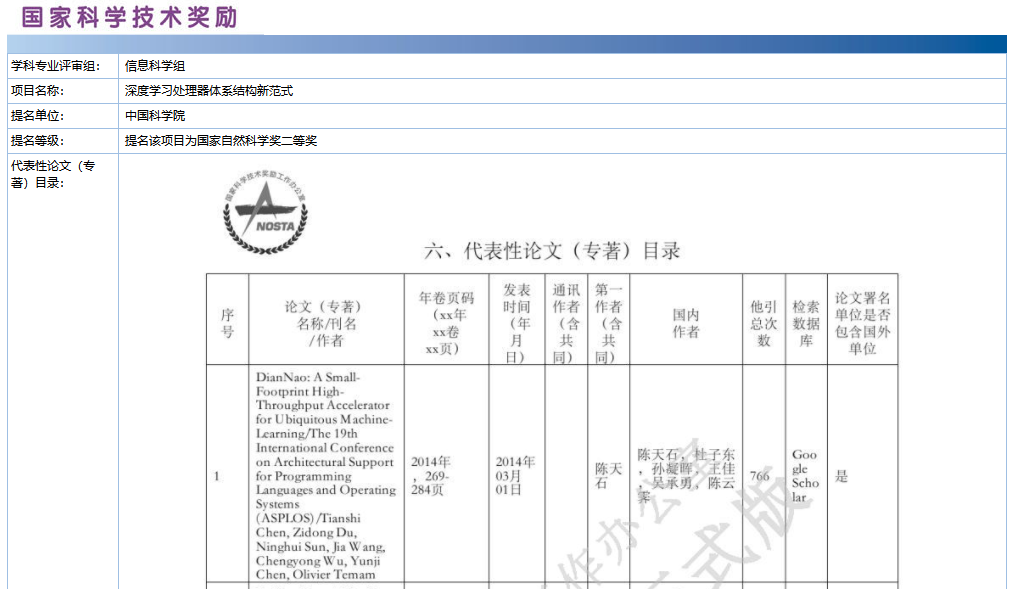The height and width of the screenshot is (589, 1014).
Task: Select text 提名该项目为国家自然科学奖二等奖
Action: pyautogui.click(x=221, y=141)
